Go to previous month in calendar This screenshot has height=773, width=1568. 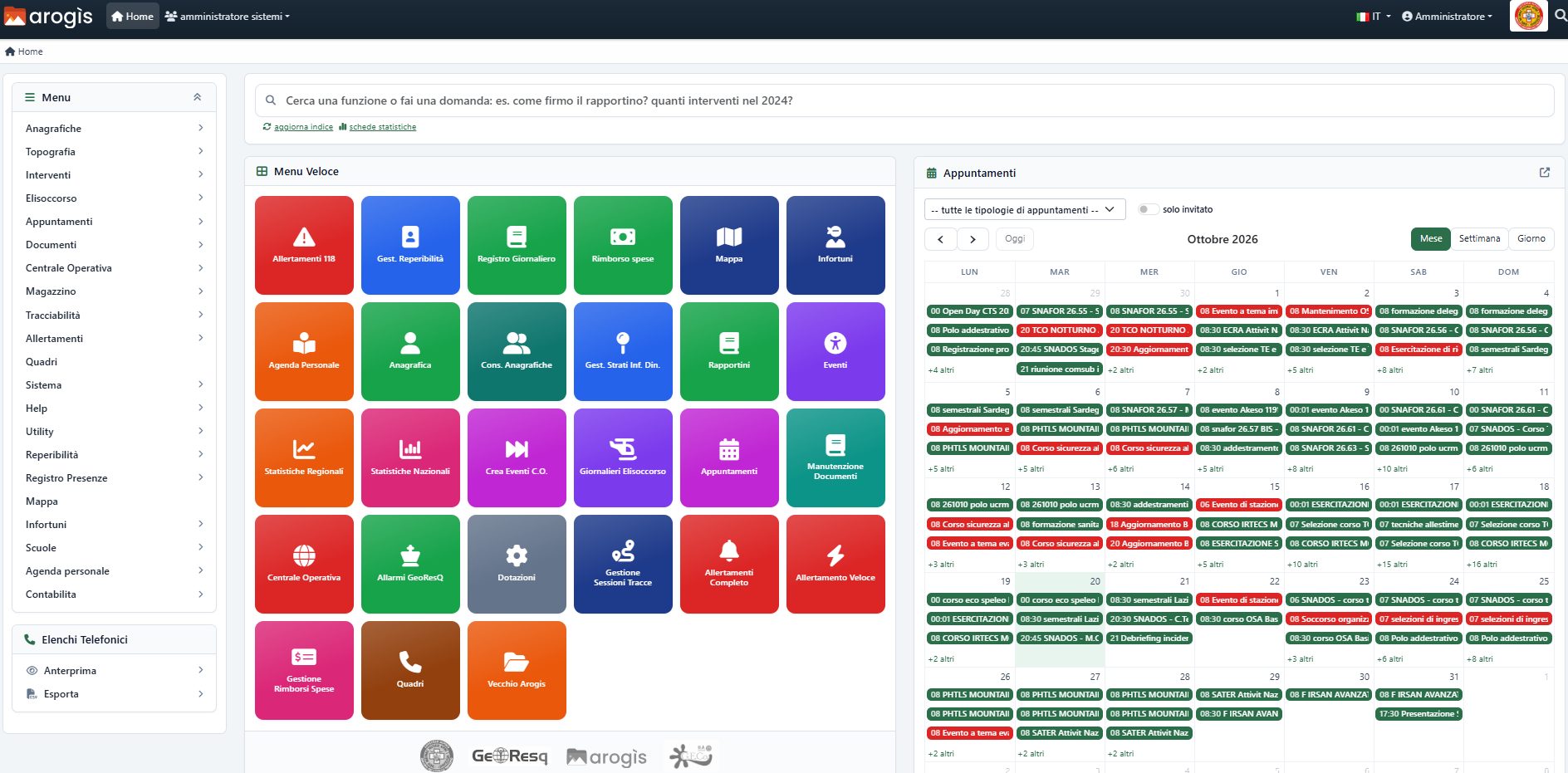940,239
